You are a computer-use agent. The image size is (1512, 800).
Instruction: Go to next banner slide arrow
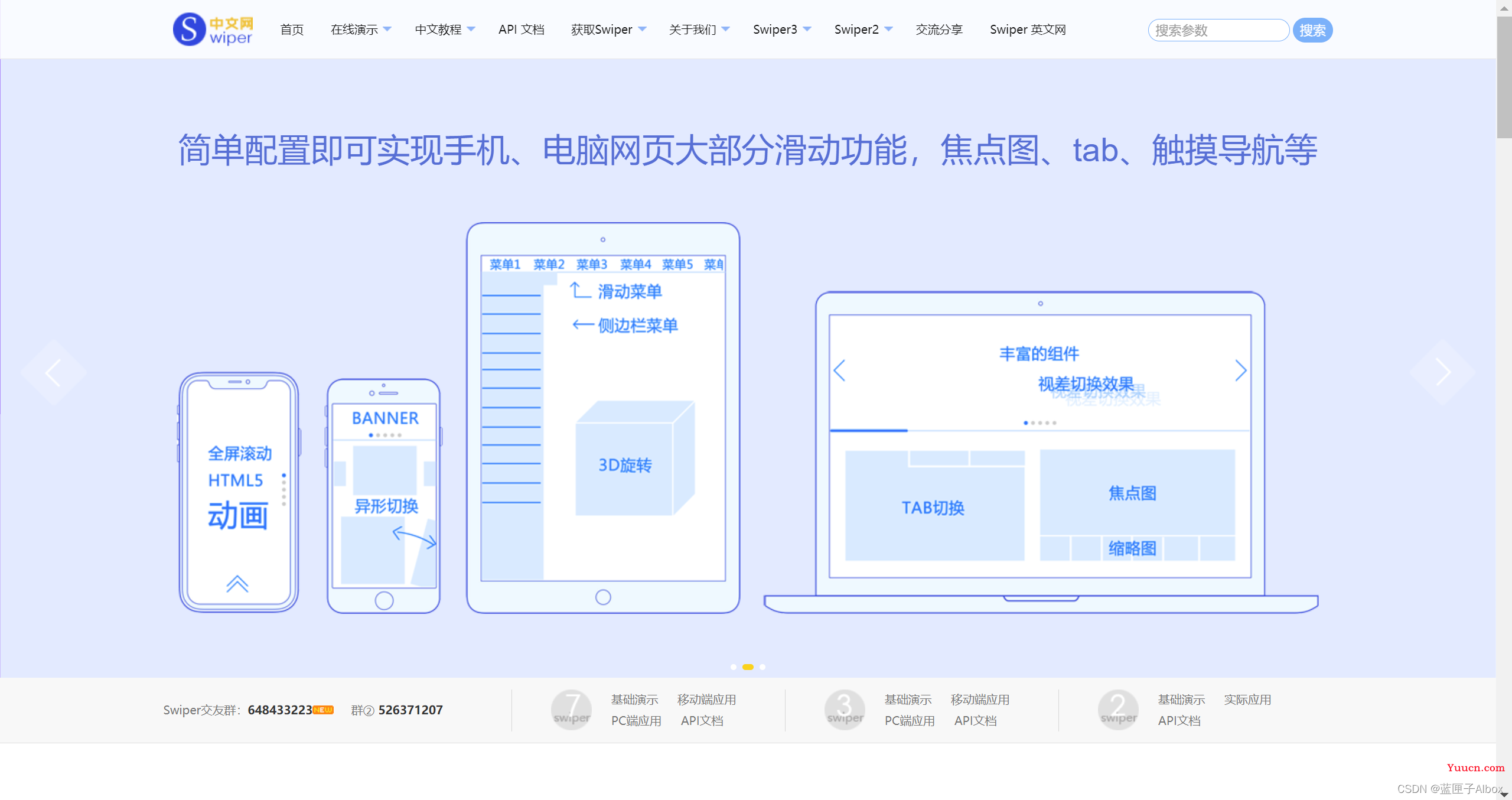pos(1443,373)
